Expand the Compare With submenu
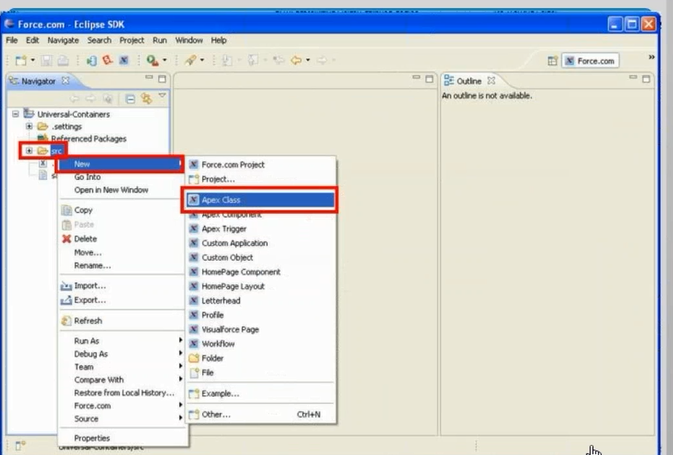Image resolution: width=673 pixels, height=455 pixels. (122, 380)
